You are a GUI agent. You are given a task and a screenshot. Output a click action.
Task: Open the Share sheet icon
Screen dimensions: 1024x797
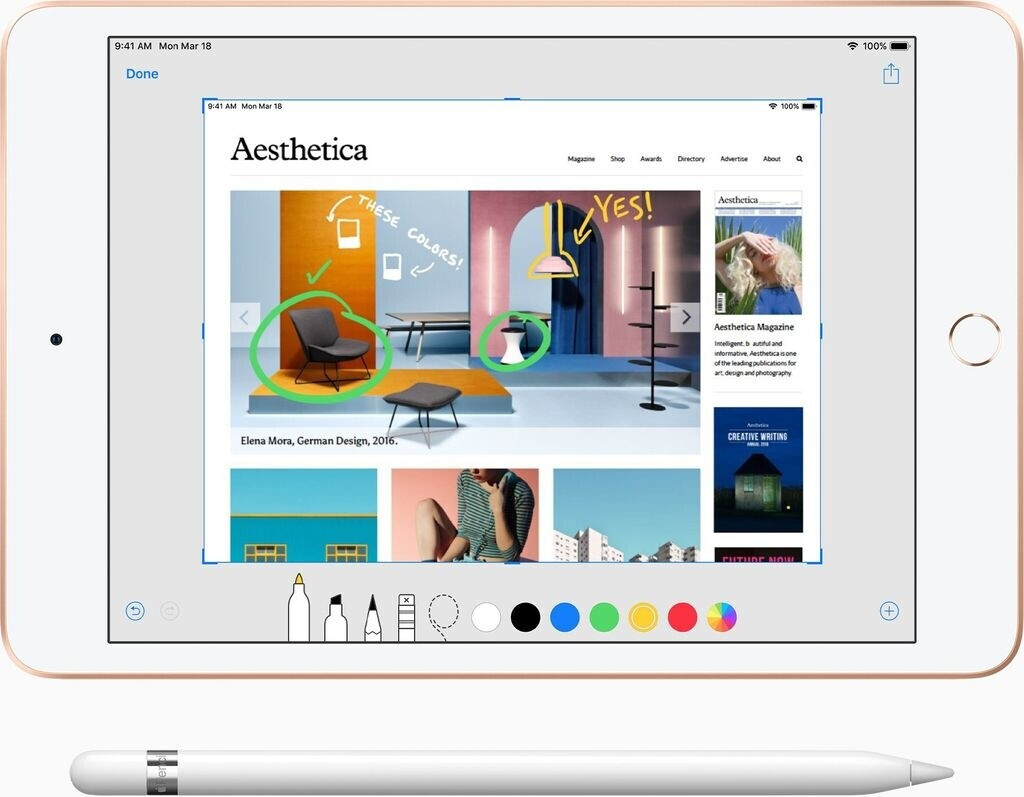pyautogui.click(x=891, y=74)
